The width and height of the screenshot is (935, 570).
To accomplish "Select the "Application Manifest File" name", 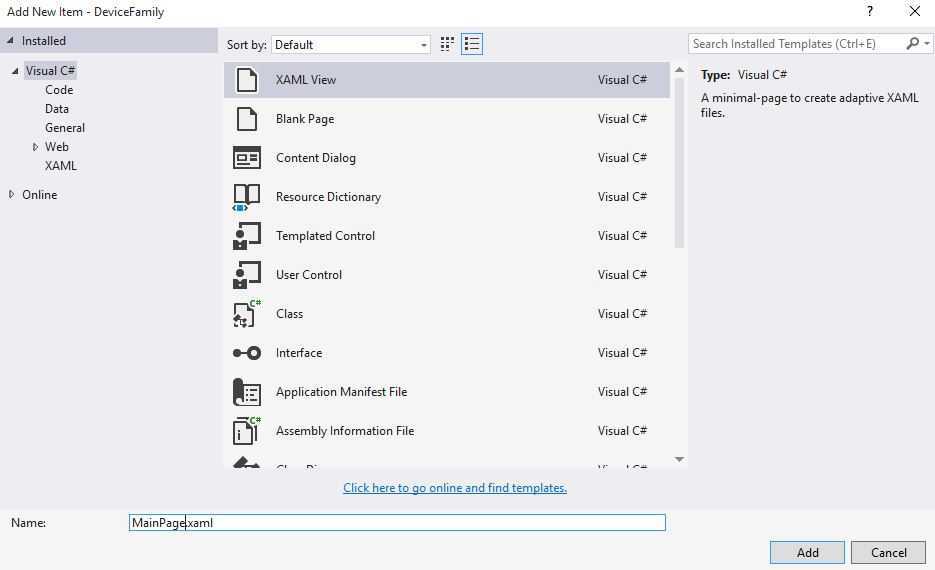I will coord(341,392).
